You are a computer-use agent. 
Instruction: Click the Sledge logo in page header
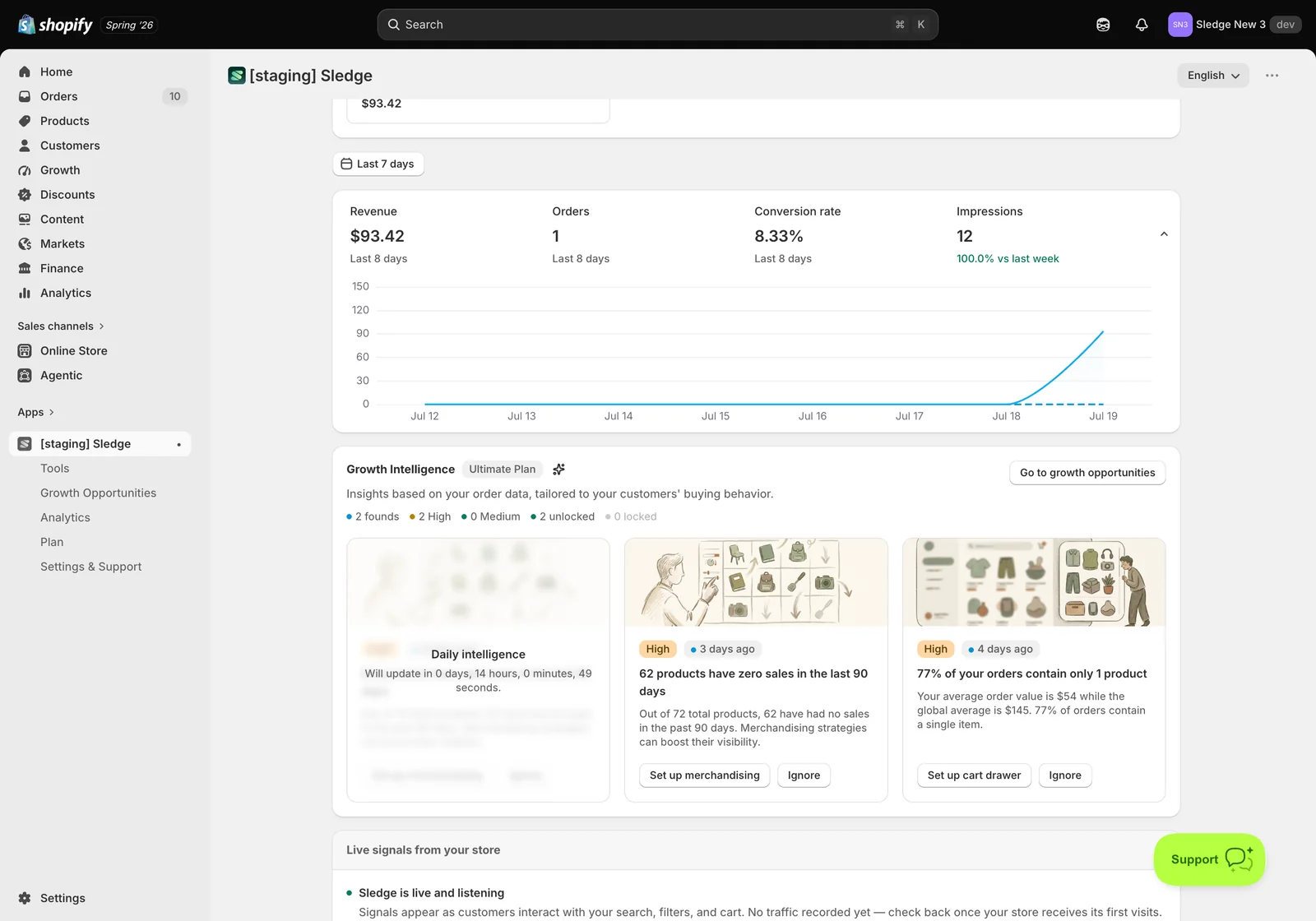237,76
